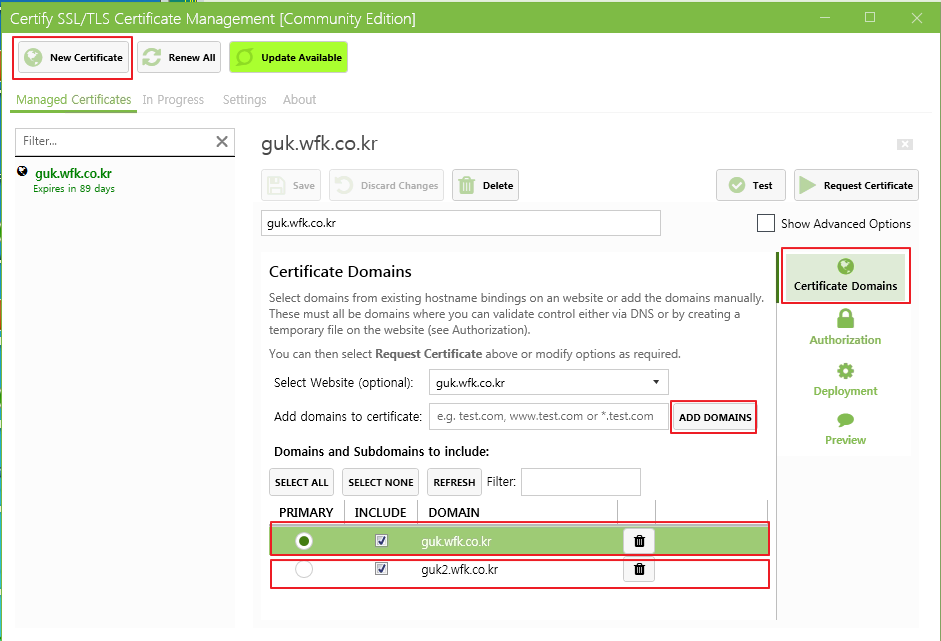The image size is (941, 641).
Task: Click SELECT ALL domains button
Action: pyautogui.click(x=301, y=483)
